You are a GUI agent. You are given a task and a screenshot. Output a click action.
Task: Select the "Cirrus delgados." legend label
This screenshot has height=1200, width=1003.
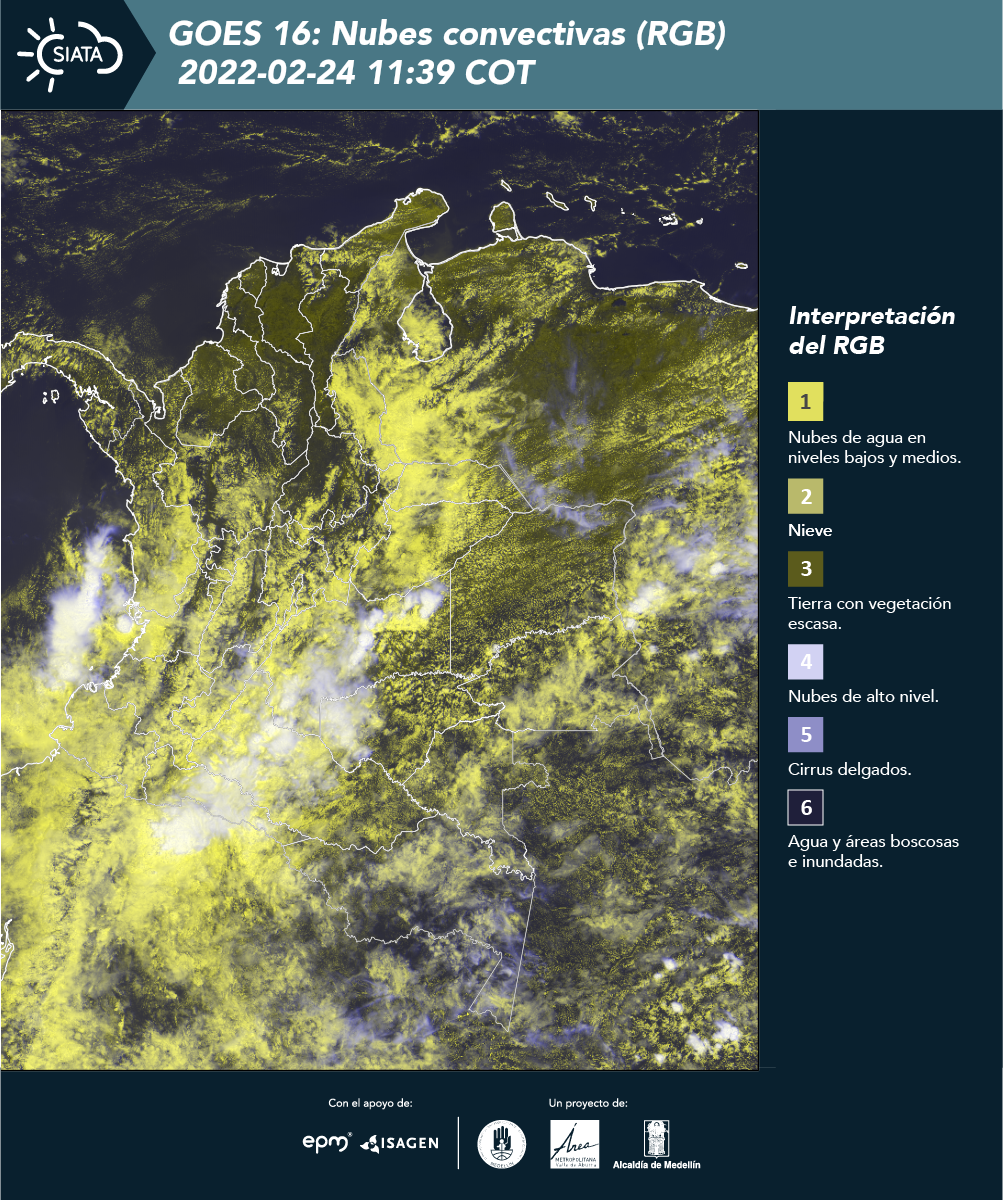pos(849,770)
